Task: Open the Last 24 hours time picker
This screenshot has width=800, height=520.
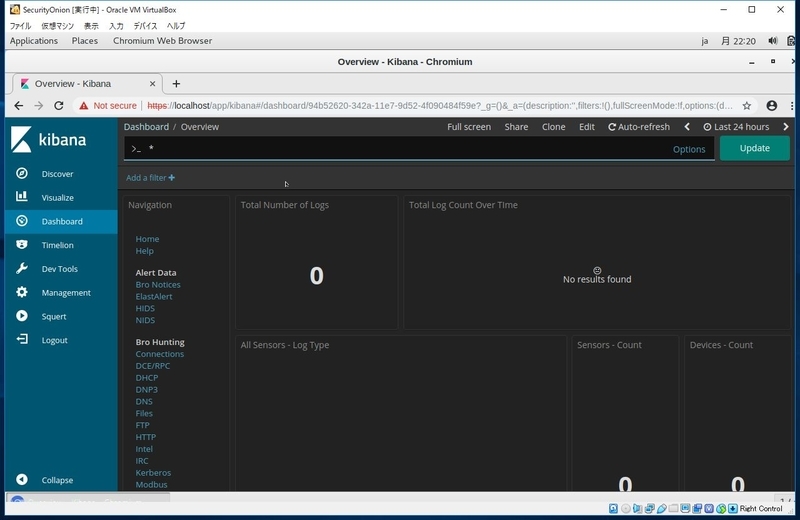Action: point(736,127)
